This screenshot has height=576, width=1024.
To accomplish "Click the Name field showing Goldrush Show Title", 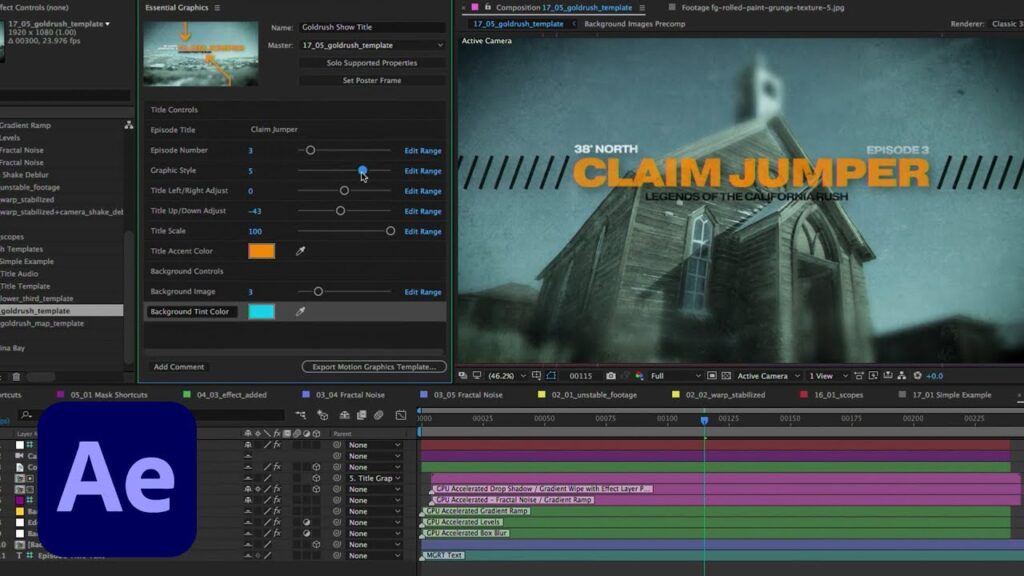I will click(372, 28).
